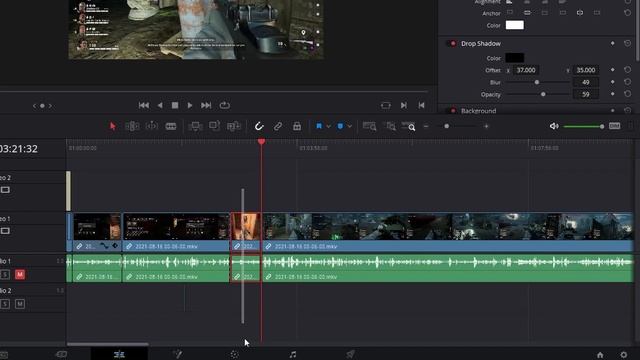The width and height of the screenshot is (640, 360).
Task: Click the Opacity value field 59
Action: click(x=586, y=94)
